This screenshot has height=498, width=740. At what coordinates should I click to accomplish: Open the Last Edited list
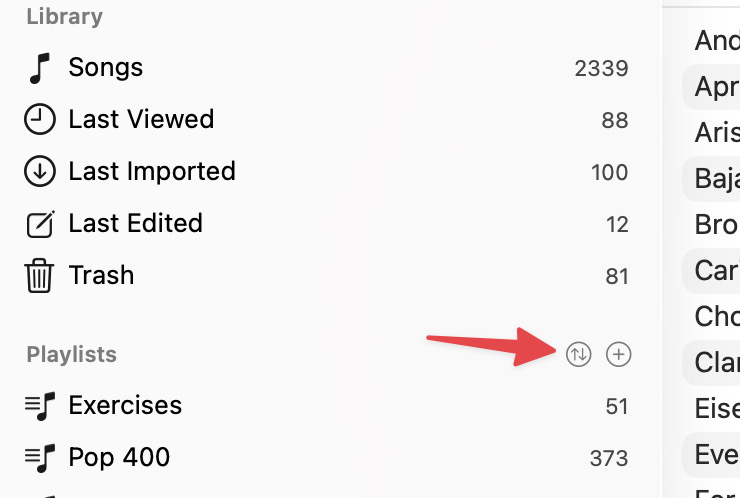tap(135, 224)
